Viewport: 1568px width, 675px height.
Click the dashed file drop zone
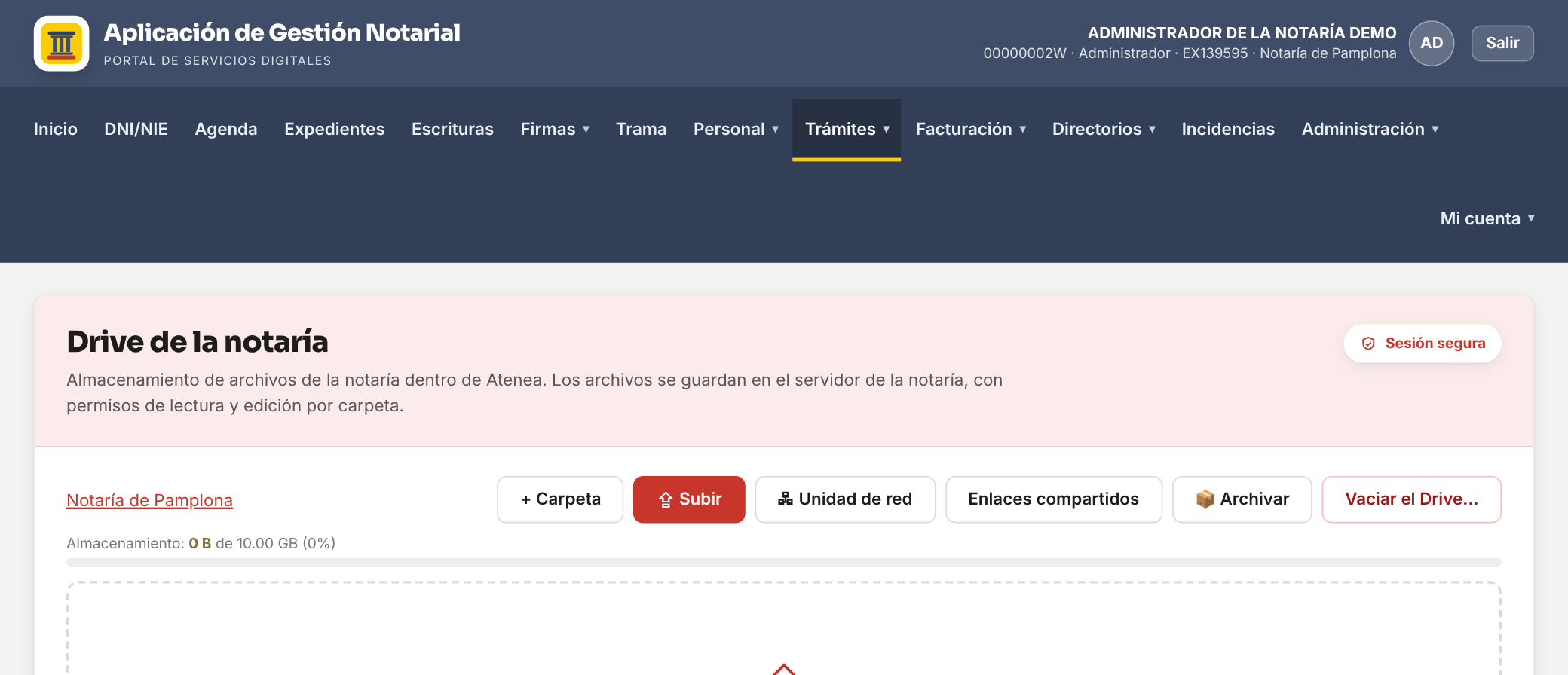(x=784, y=628)
